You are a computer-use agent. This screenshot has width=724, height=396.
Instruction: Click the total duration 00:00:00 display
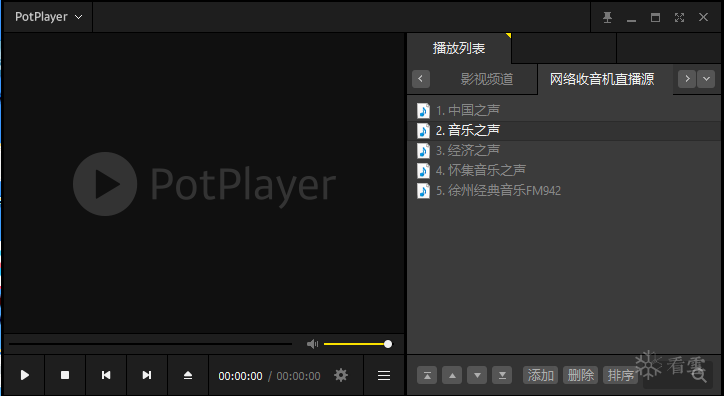(x=298, y=376)
